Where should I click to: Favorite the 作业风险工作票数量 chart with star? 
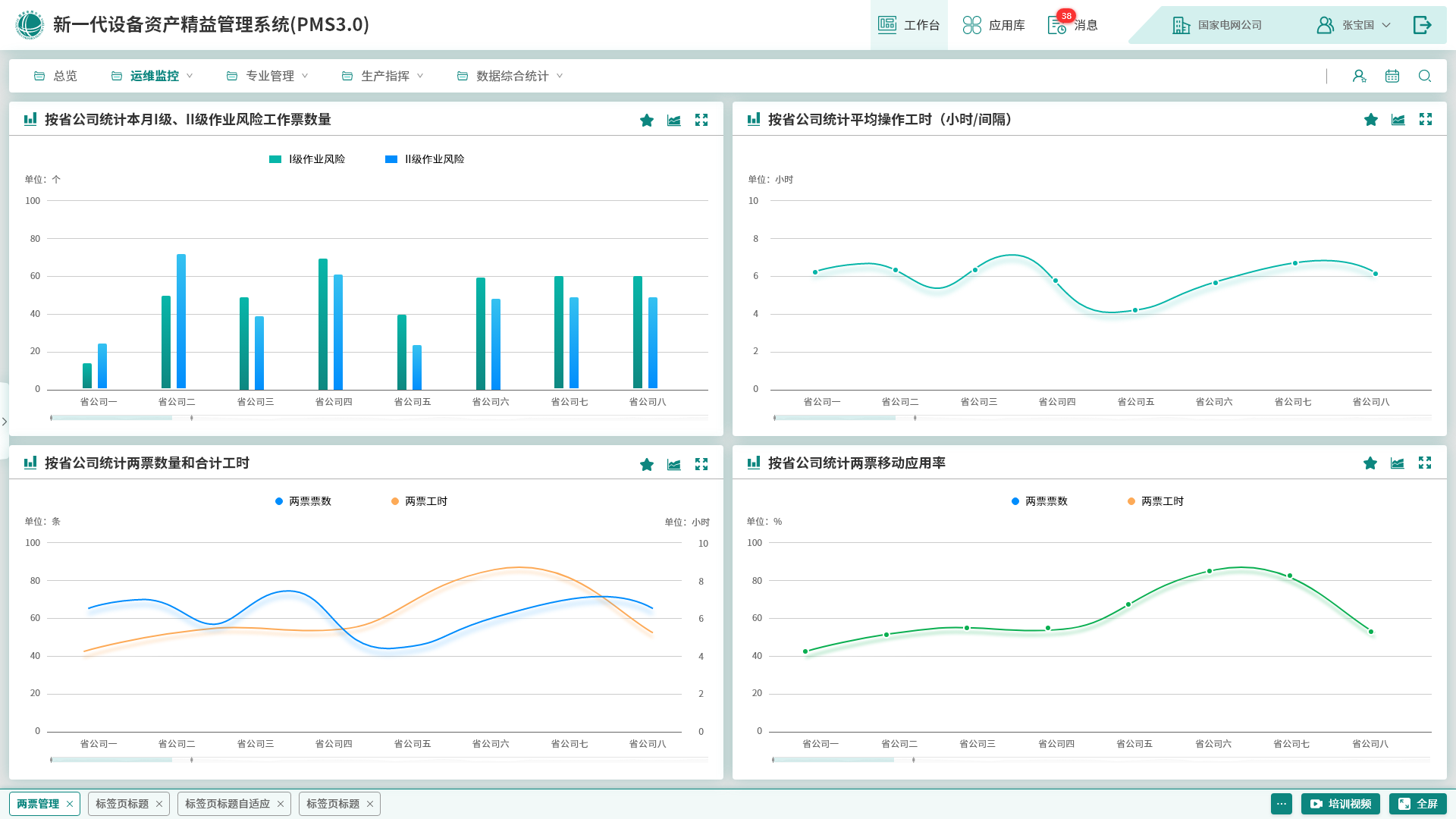tap(647, 120)
